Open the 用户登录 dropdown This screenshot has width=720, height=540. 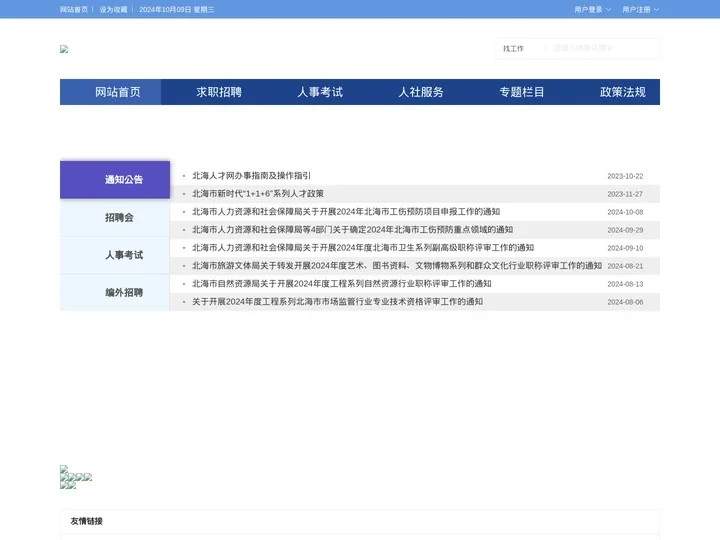592,9
